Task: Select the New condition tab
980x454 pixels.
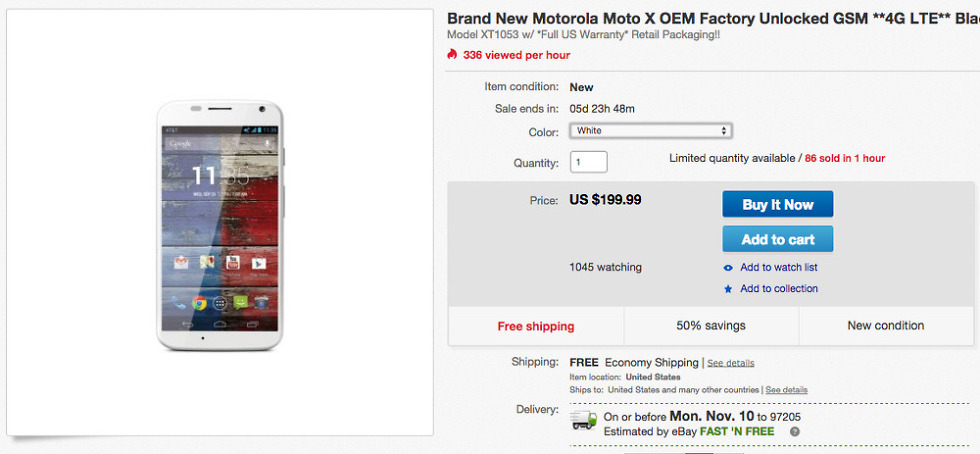Action: (x=885, y=326)
